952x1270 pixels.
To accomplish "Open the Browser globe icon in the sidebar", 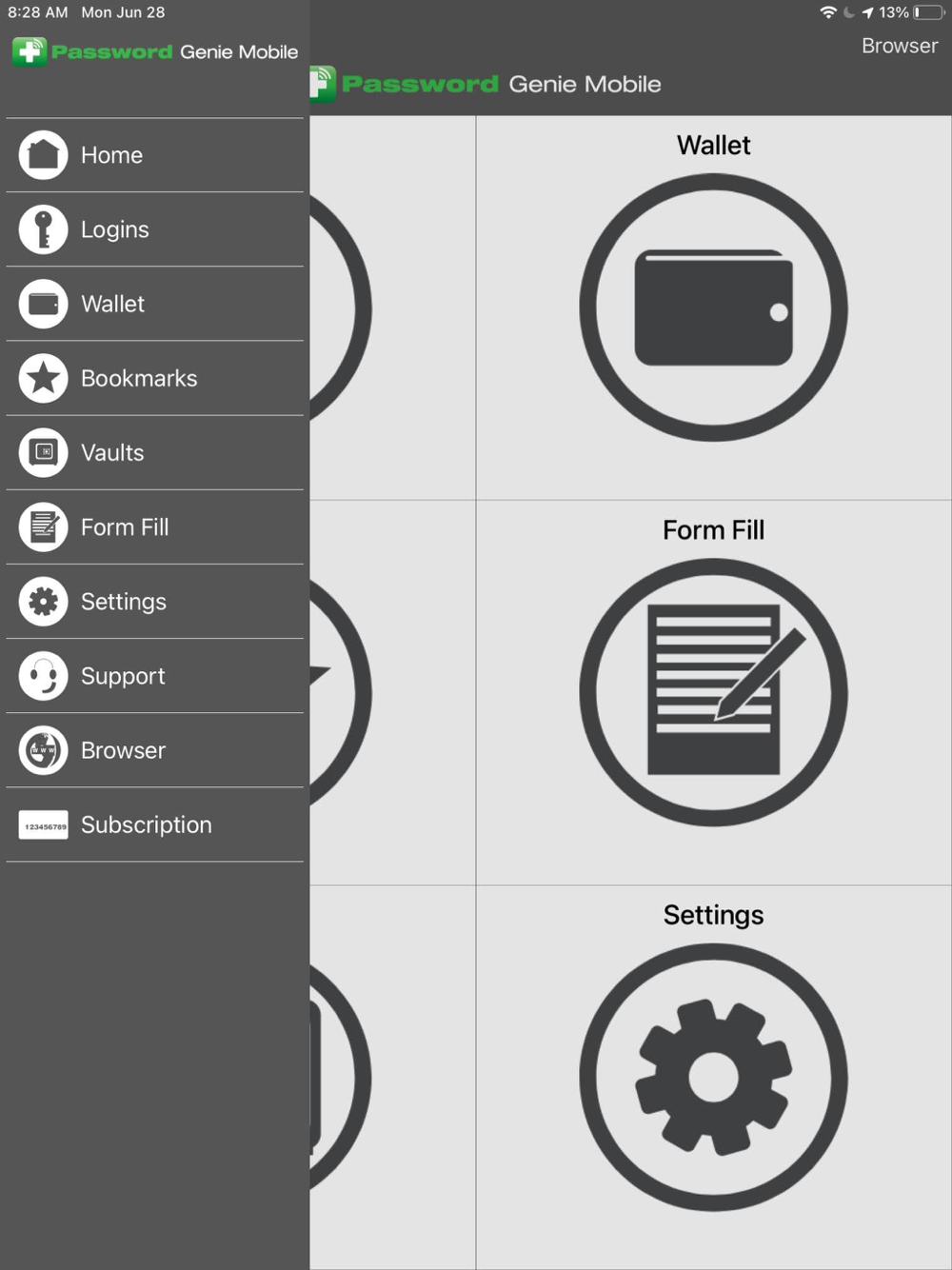I will (x=43, y=750).
